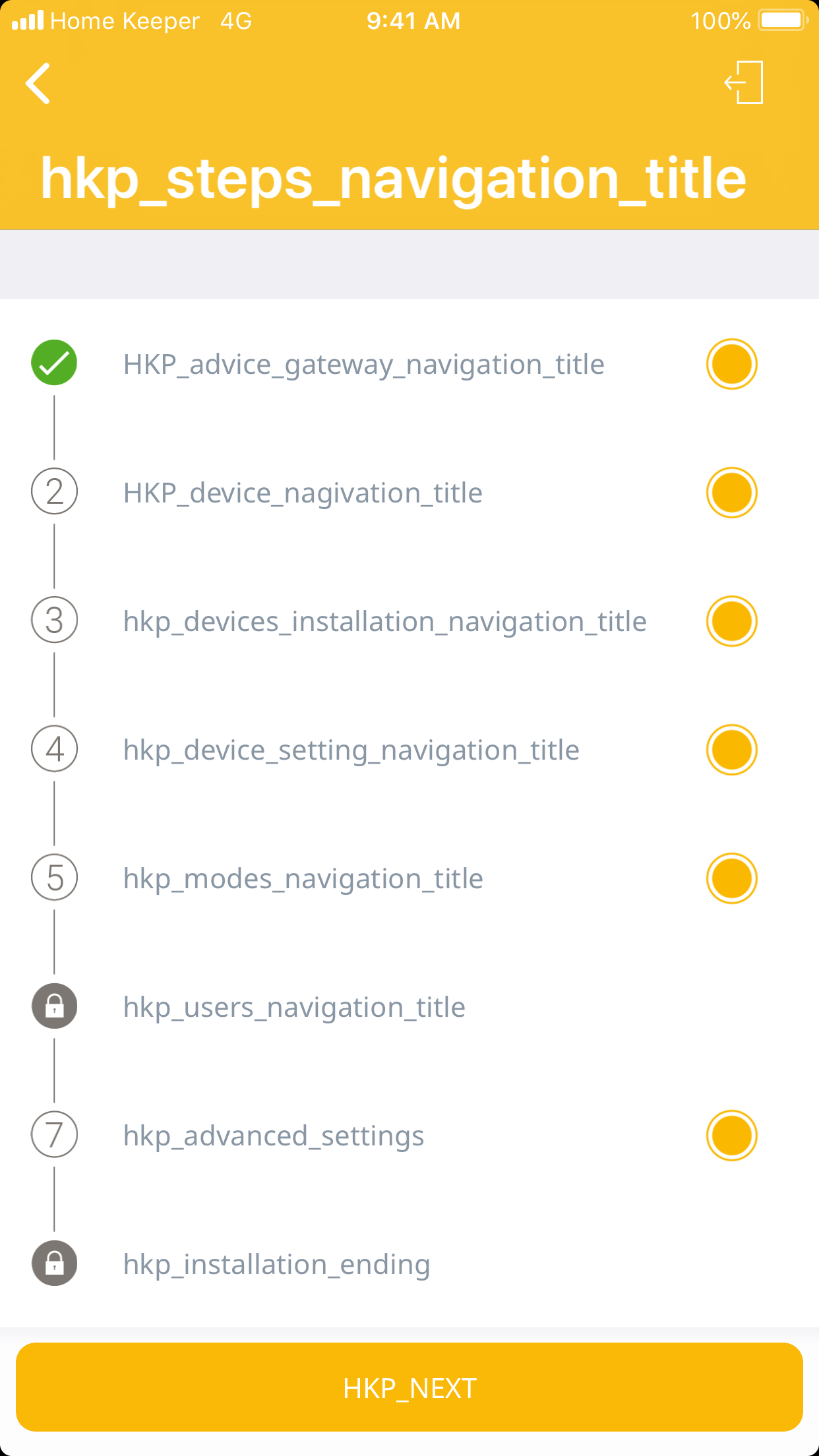Toggle the orange indicator for device setting
The height and width of the screenshot is (1456, 819).
point(731,750)
